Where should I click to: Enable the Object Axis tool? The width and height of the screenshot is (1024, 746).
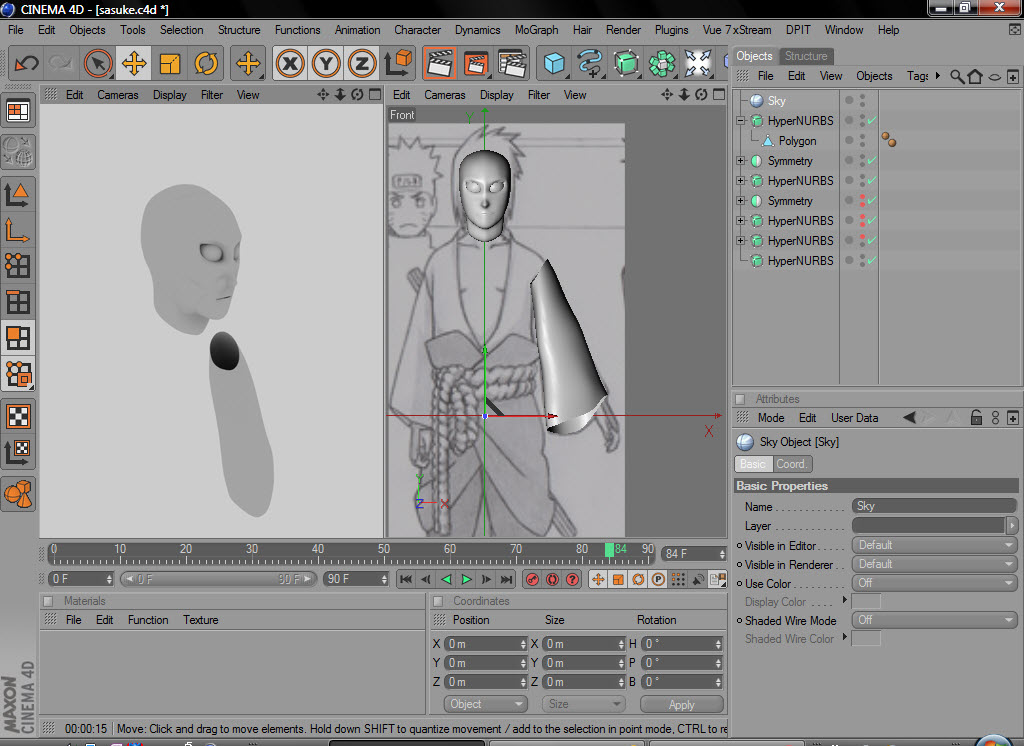click(x=18, y=231)
